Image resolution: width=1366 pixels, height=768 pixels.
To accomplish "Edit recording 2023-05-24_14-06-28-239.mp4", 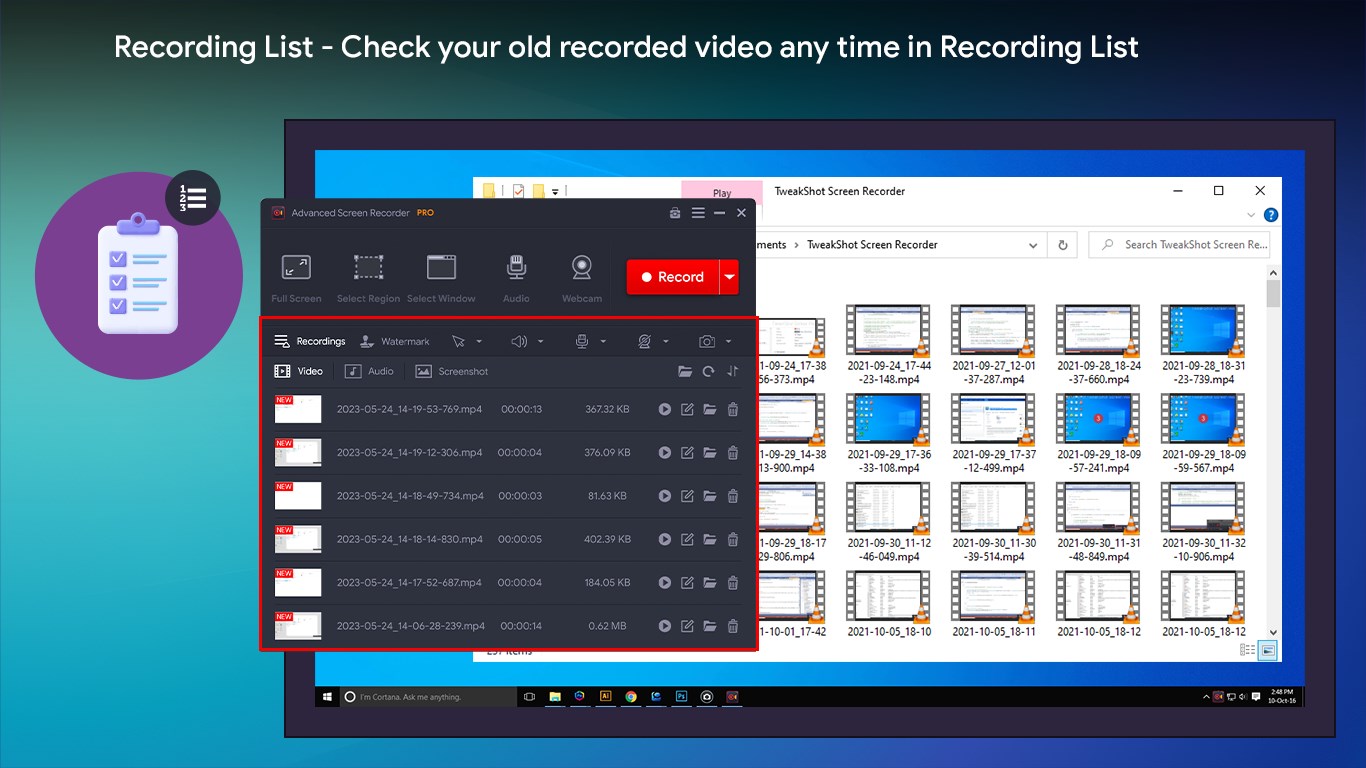I will [x=687, y=626].
